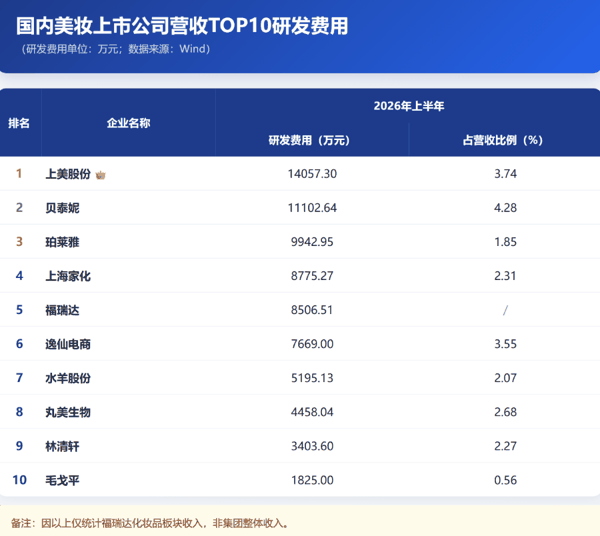Image resolution: width=600 pixels, height=536 pixels.
Task: Select the 2026年上半年 header cell
Action: 409,106
